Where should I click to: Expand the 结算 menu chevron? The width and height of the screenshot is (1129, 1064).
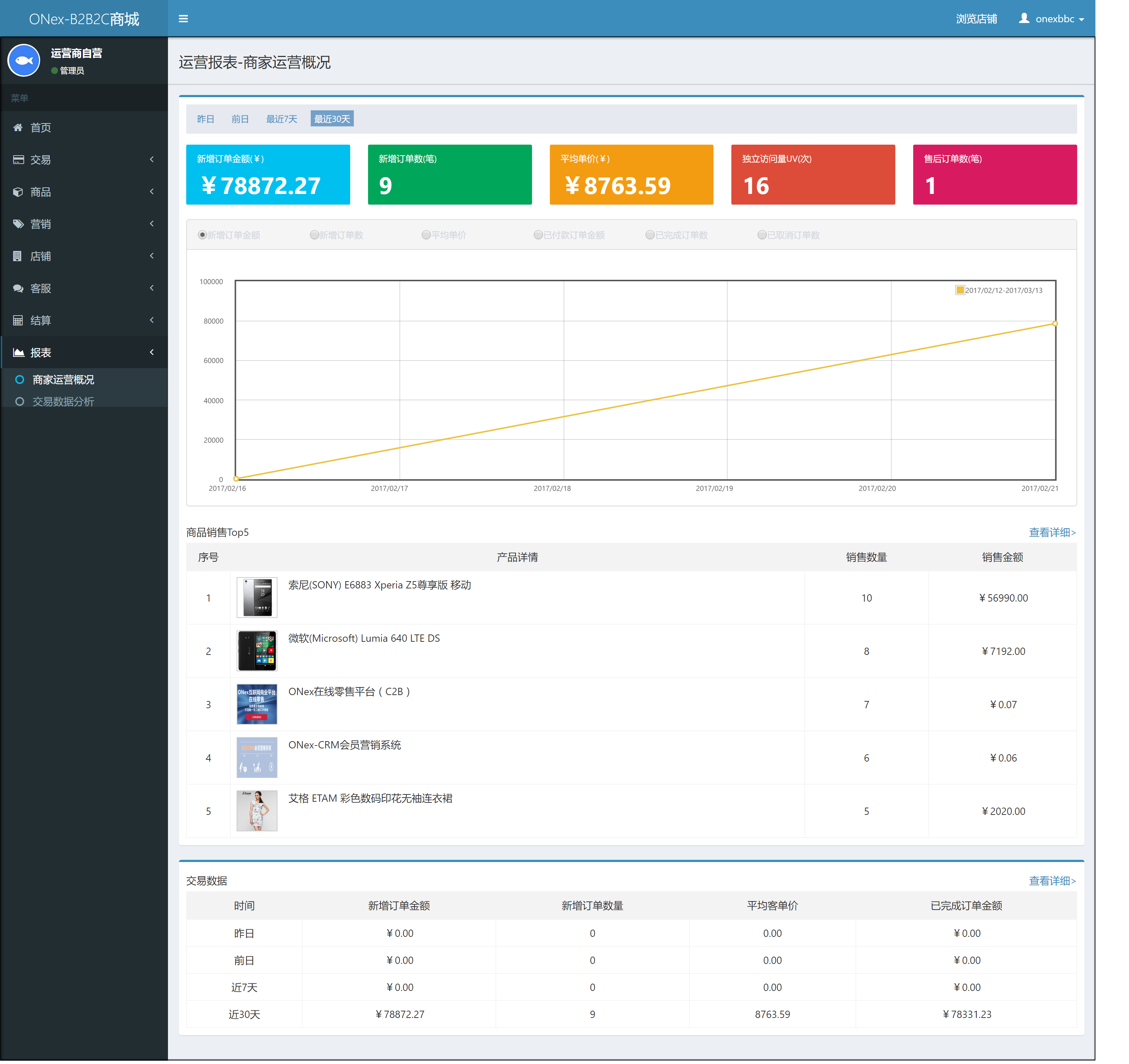click(x=152, y=320)
